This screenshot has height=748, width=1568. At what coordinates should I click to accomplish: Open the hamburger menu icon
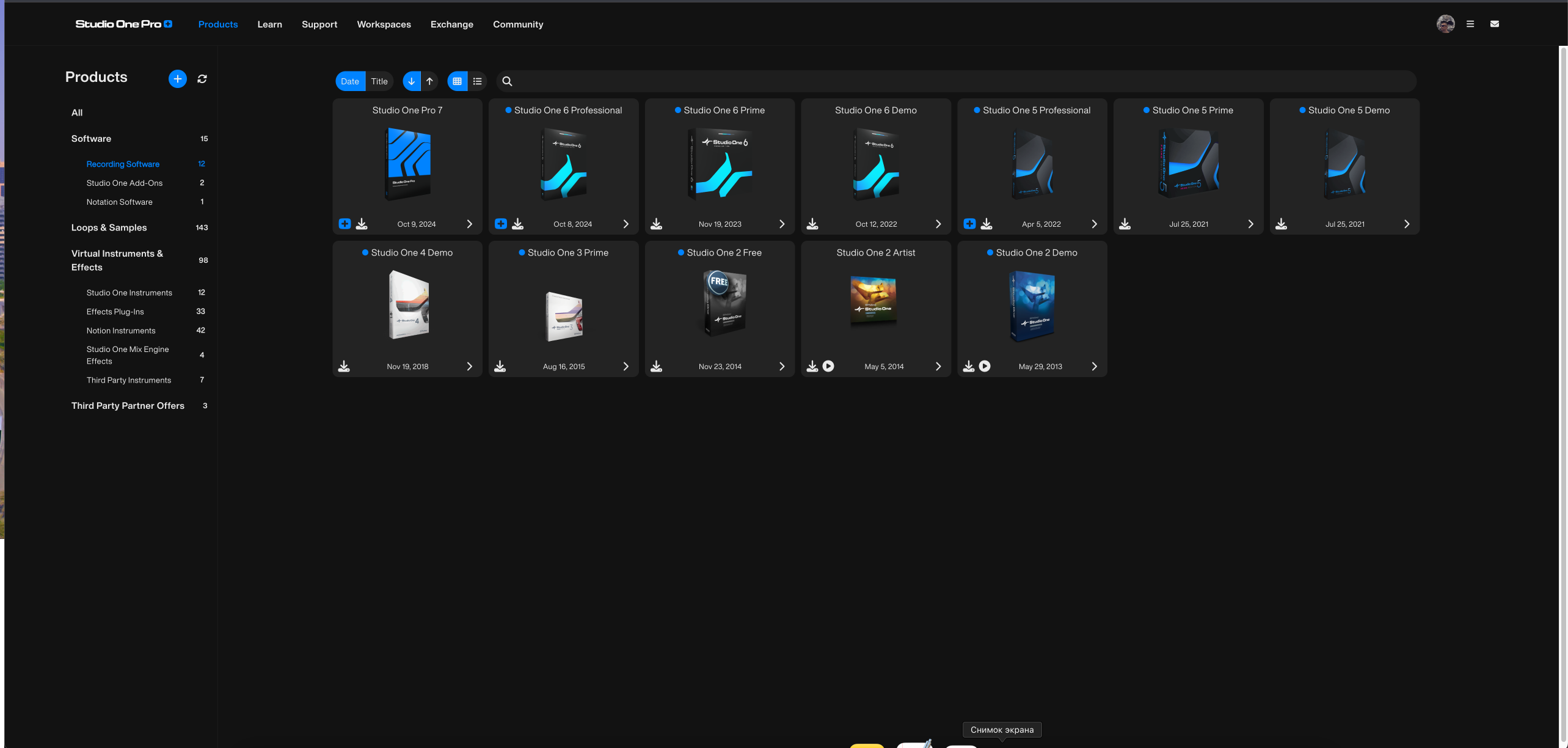1470,24
